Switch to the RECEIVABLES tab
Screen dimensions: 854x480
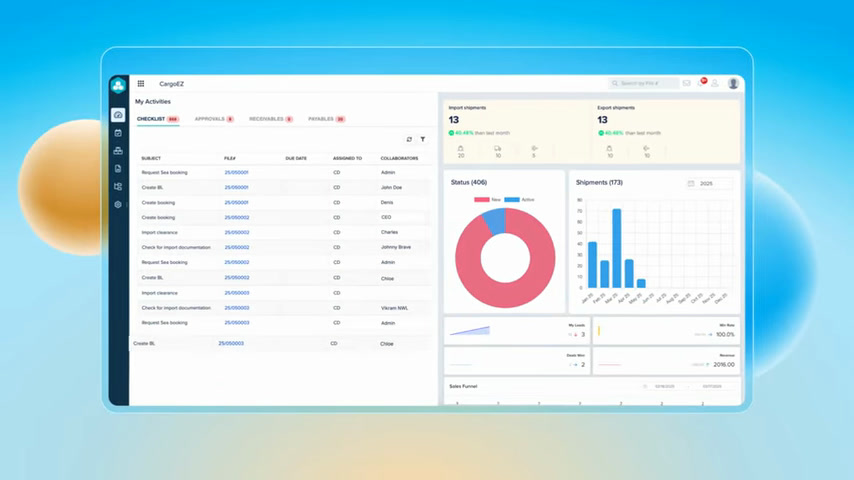pyautogui.click(x=271, y=119)
